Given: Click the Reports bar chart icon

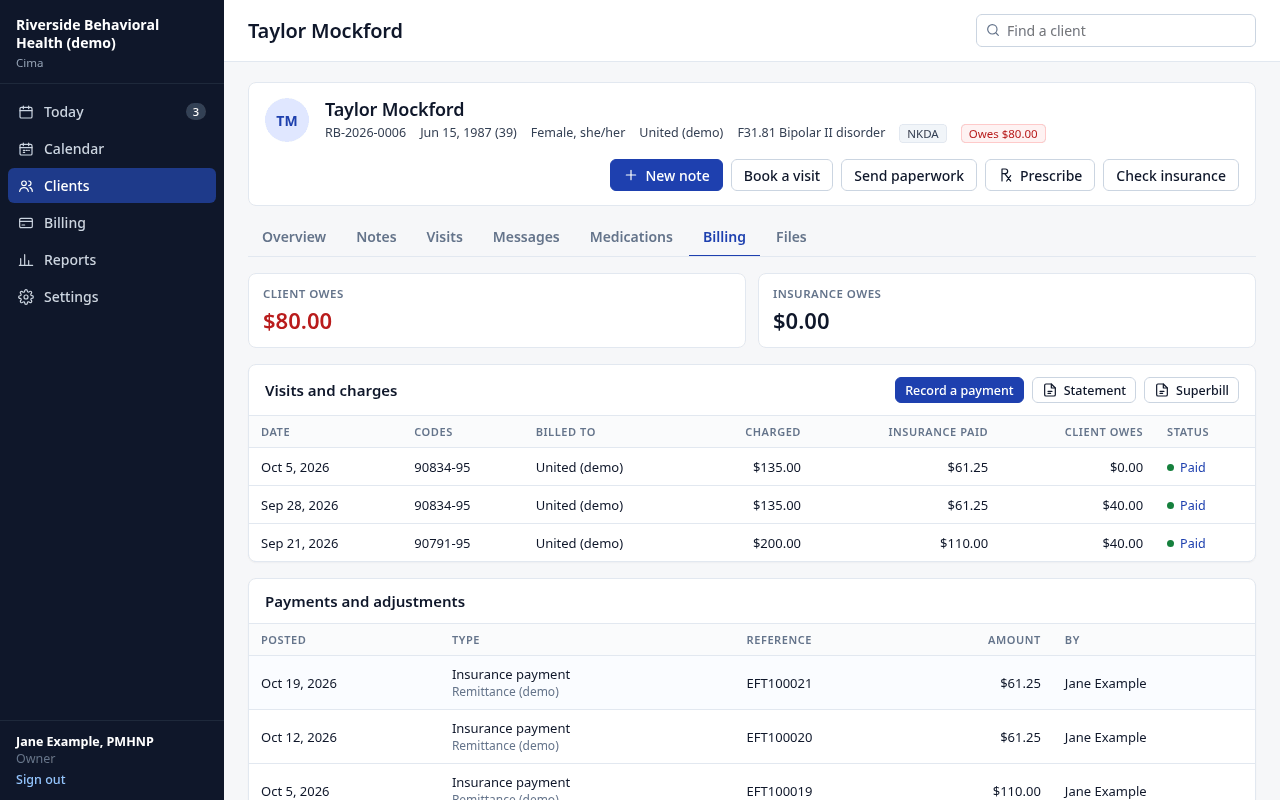Looking at the screenshot, I should (26, 260).
